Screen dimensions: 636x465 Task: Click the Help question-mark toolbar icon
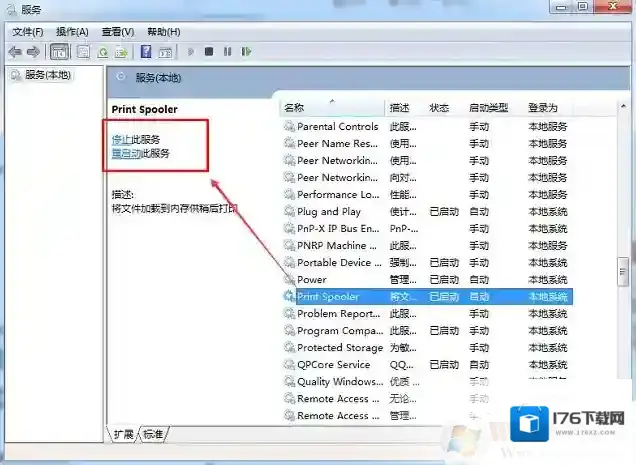[146, 52]
